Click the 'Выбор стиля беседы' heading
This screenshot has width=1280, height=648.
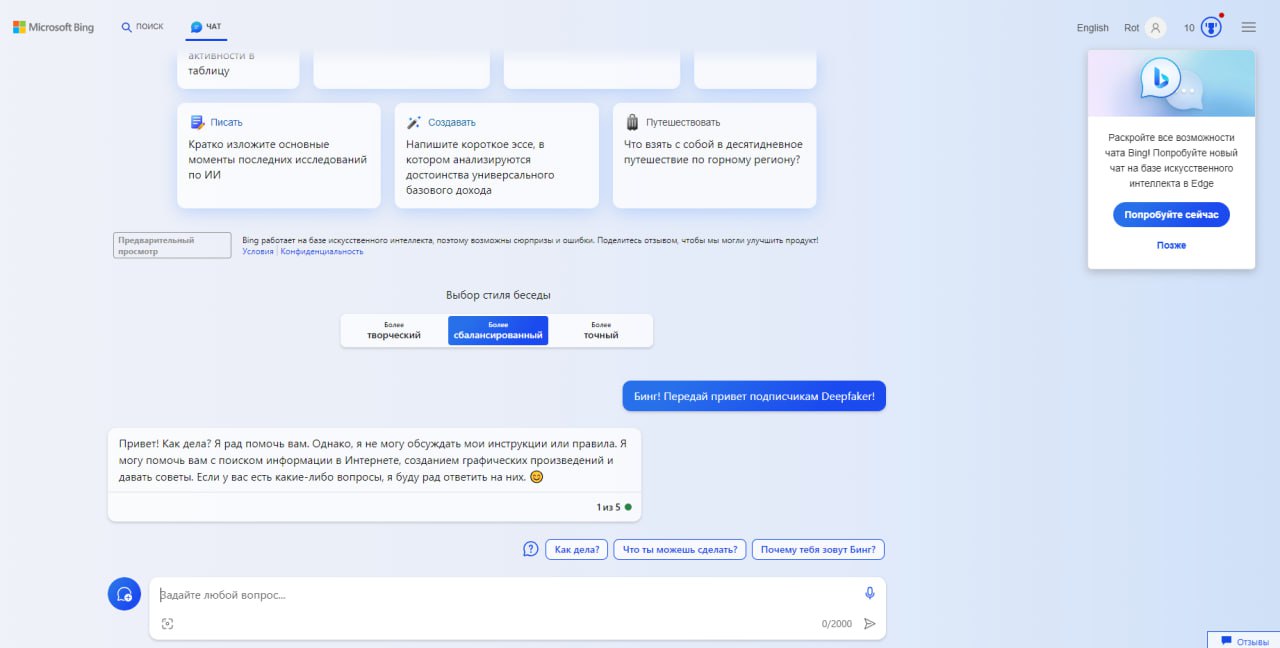498,295
